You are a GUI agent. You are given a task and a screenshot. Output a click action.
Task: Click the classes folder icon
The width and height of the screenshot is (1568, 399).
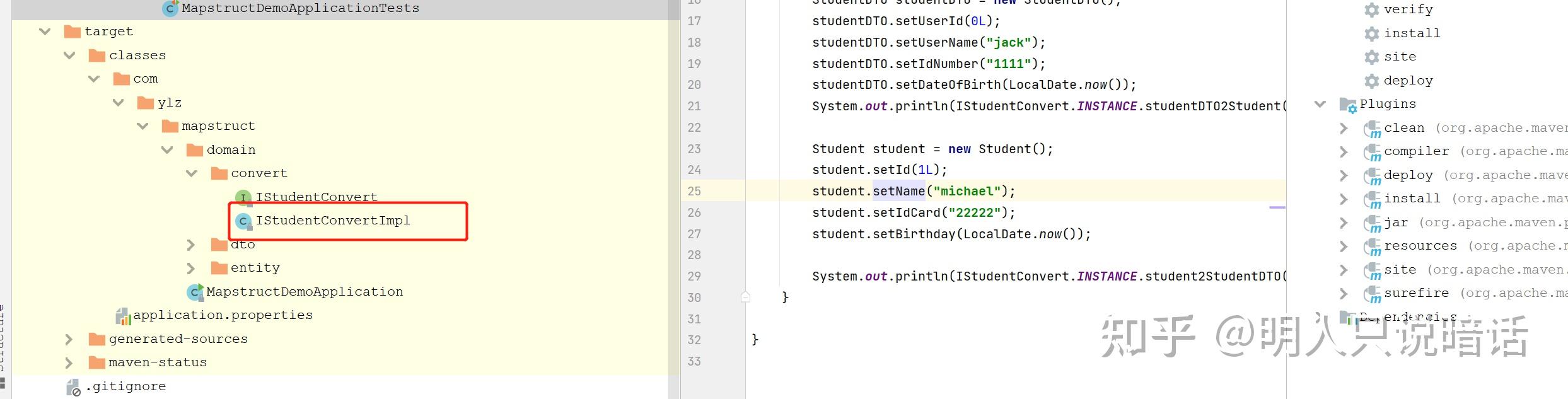[97, 55]
